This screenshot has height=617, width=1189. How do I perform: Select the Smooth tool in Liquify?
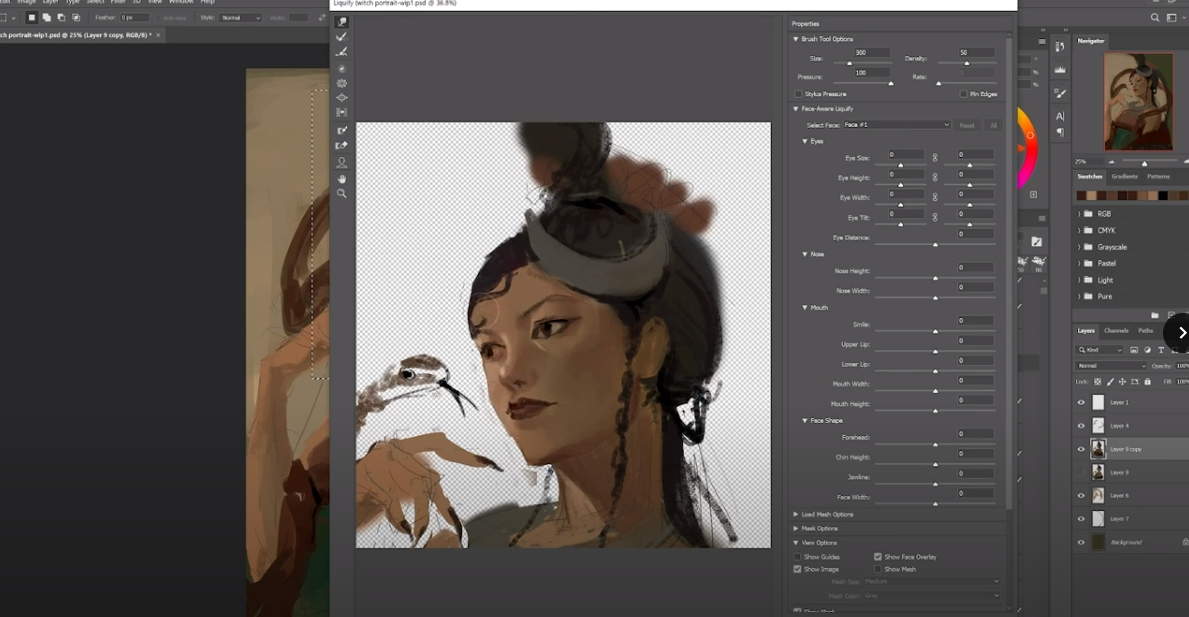[x=342, y=52]
